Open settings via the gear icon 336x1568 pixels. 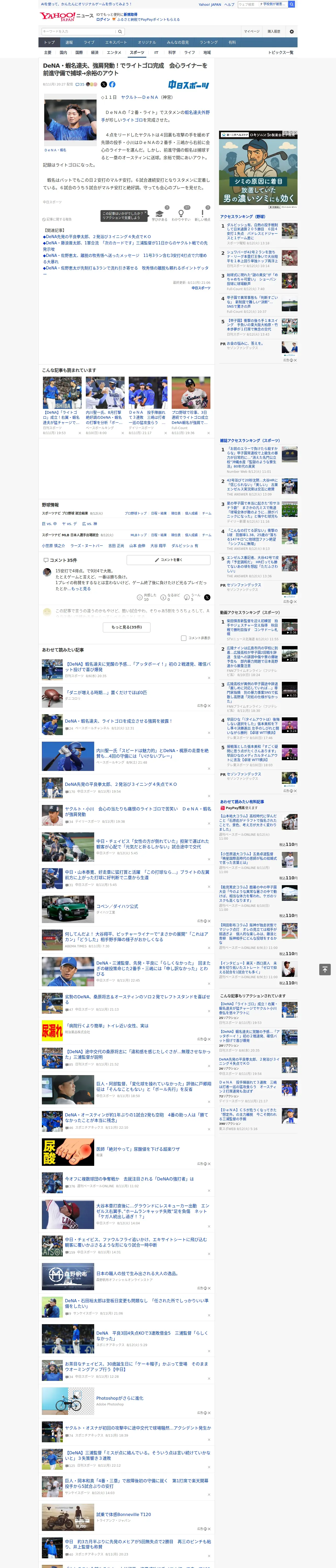(292, 32)
